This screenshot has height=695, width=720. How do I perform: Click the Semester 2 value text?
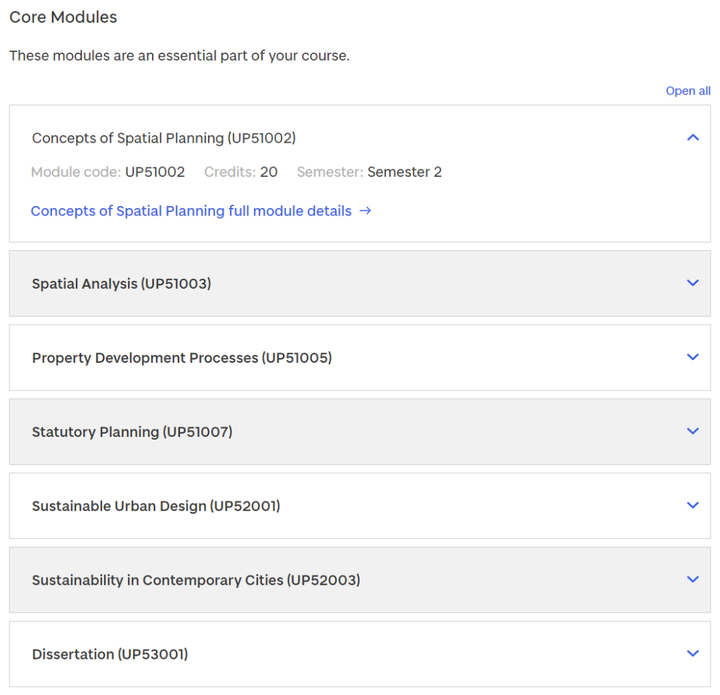click(405, 172)
